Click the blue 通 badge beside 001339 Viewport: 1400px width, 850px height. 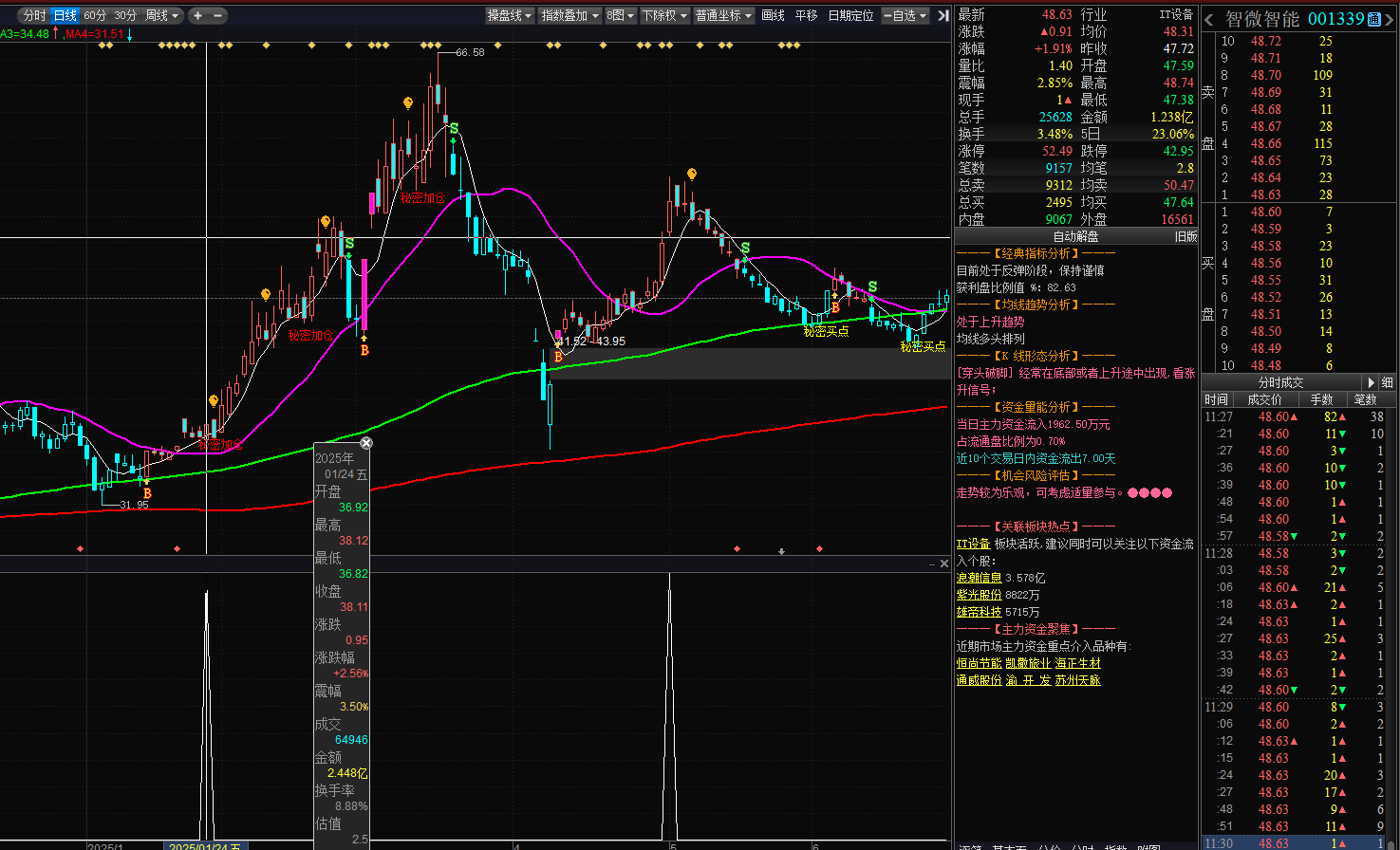point(1373,20)
